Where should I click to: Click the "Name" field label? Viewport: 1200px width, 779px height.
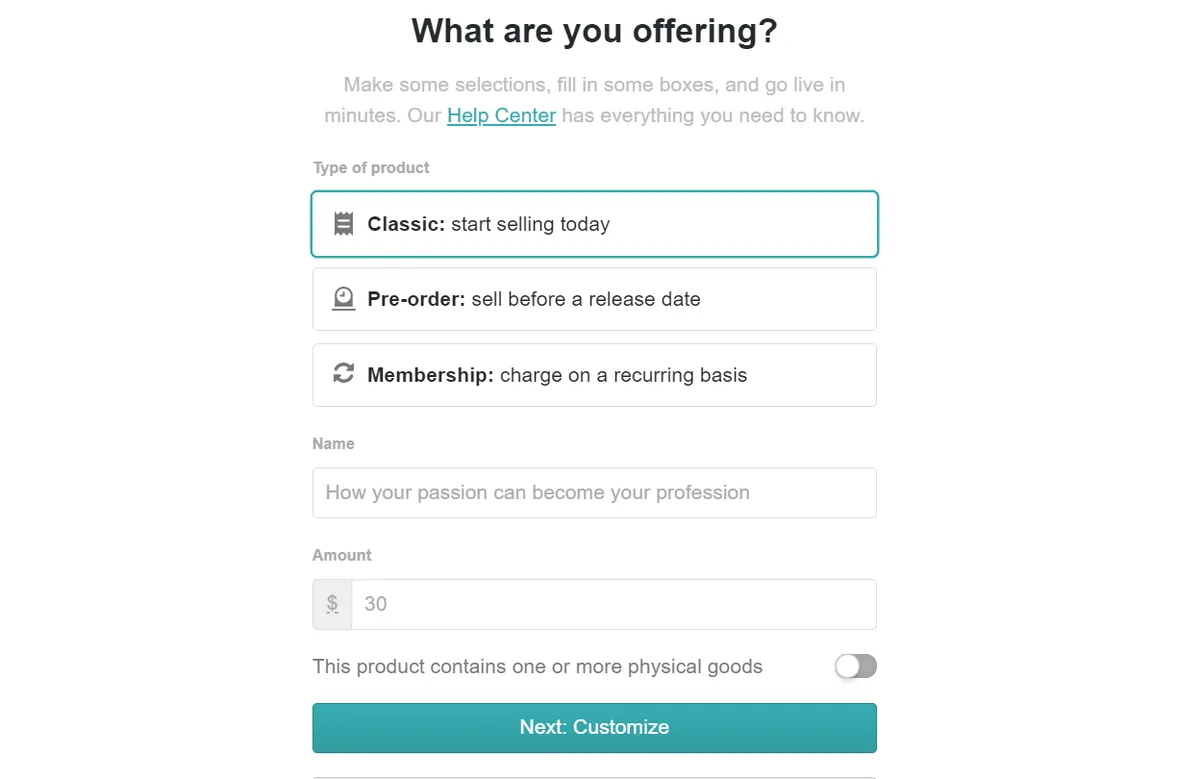(x=333, y=444)
